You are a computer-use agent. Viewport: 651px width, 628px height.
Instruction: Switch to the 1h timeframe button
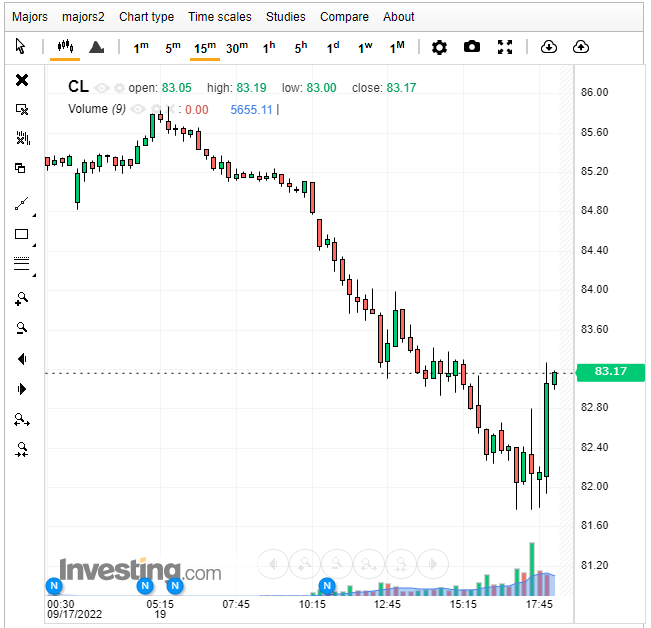point(269,47)
